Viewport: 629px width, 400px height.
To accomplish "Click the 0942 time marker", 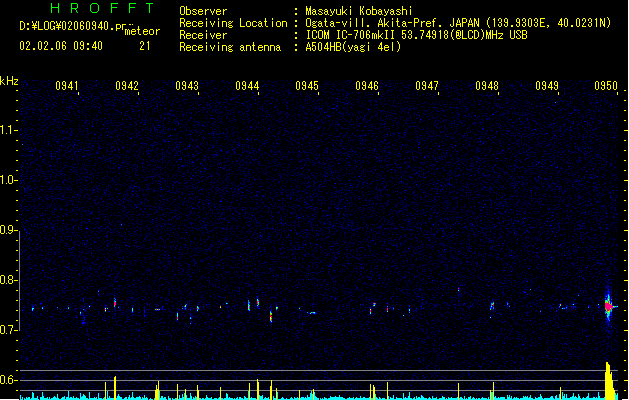I will coord(127,86).
